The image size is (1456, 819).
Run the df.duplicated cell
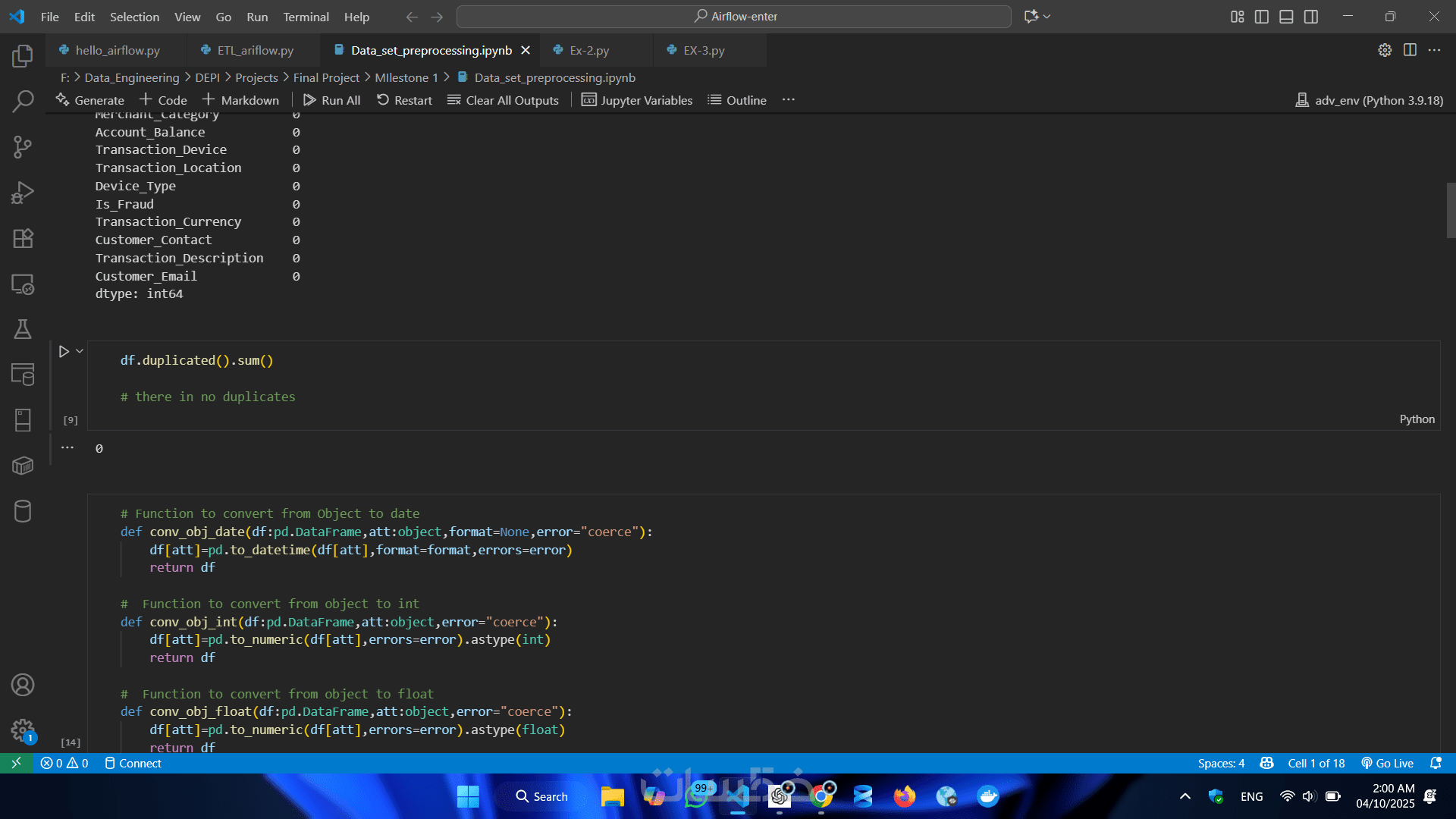point(64,351)
